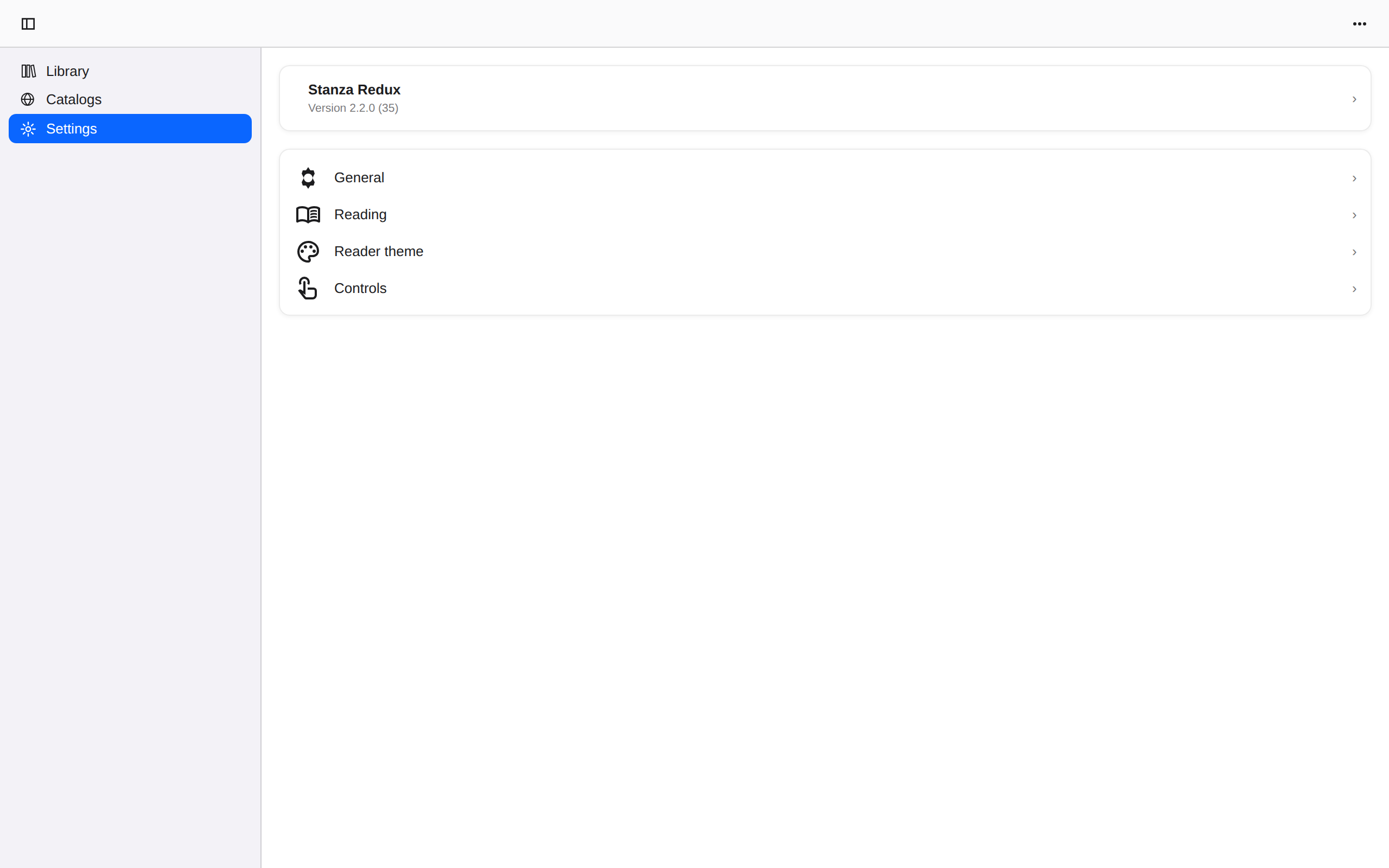Click the Settings sun-gear icon in sidebar
1389x868 pixels.
pyautogui.click(x=28, y=129)
